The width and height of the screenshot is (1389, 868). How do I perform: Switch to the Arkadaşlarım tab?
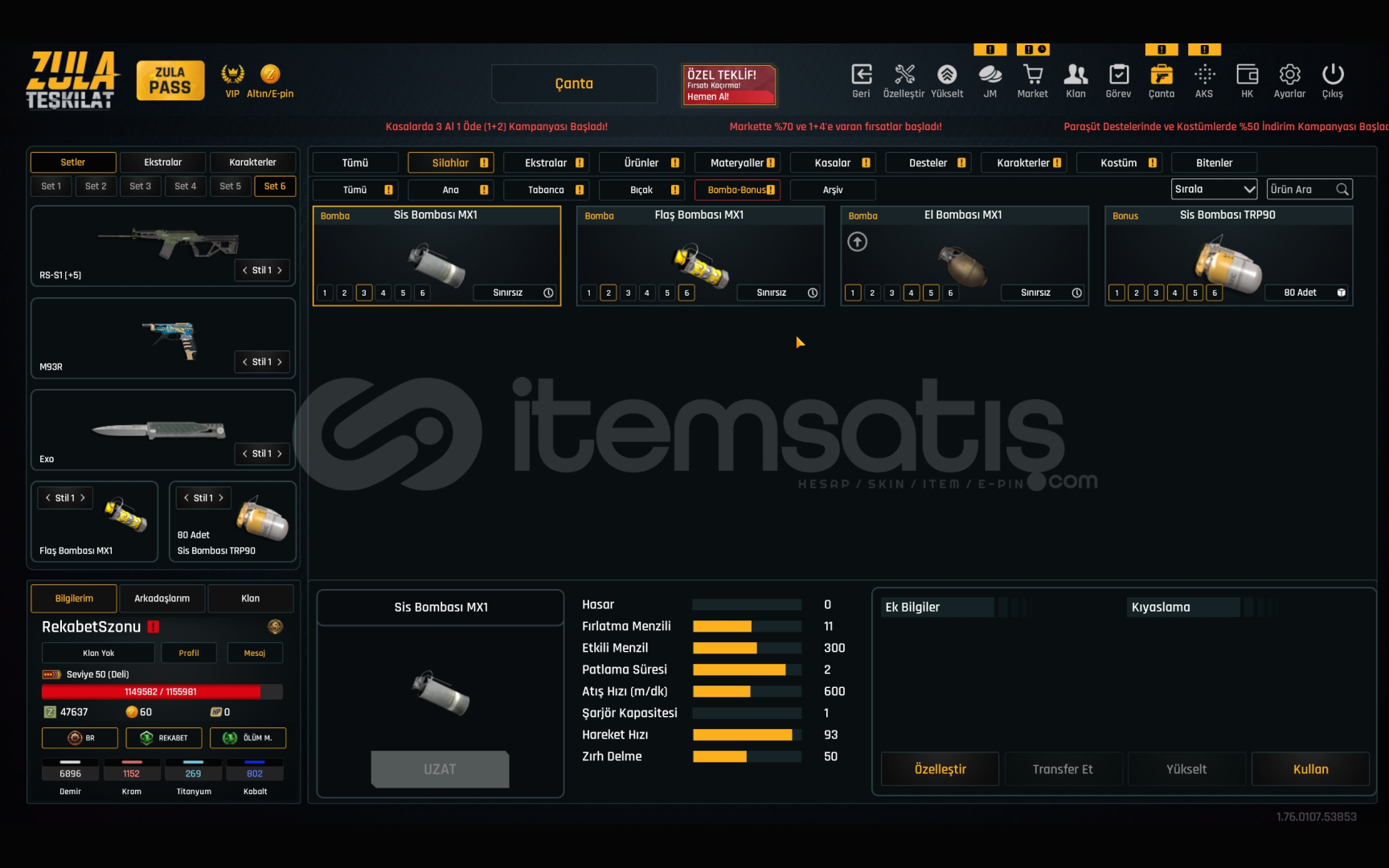162,599
